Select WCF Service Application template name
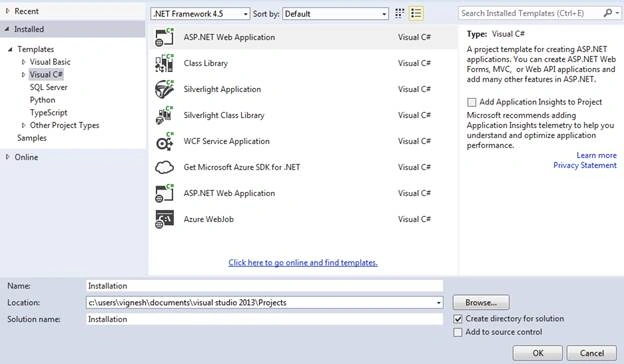 click(226, 141)
